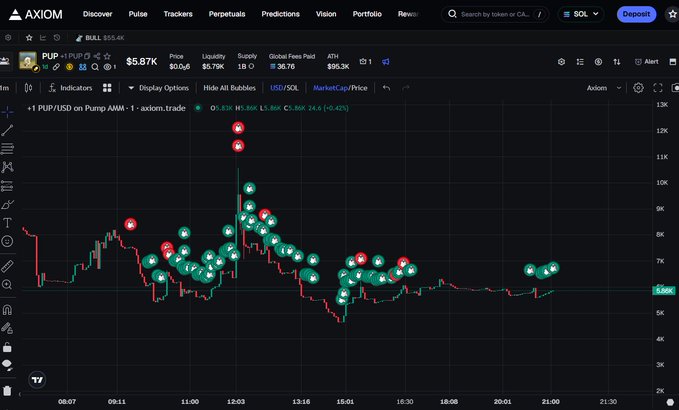Focus the token search field
Screen dimensions: 679x410
[x=495, y=14]
